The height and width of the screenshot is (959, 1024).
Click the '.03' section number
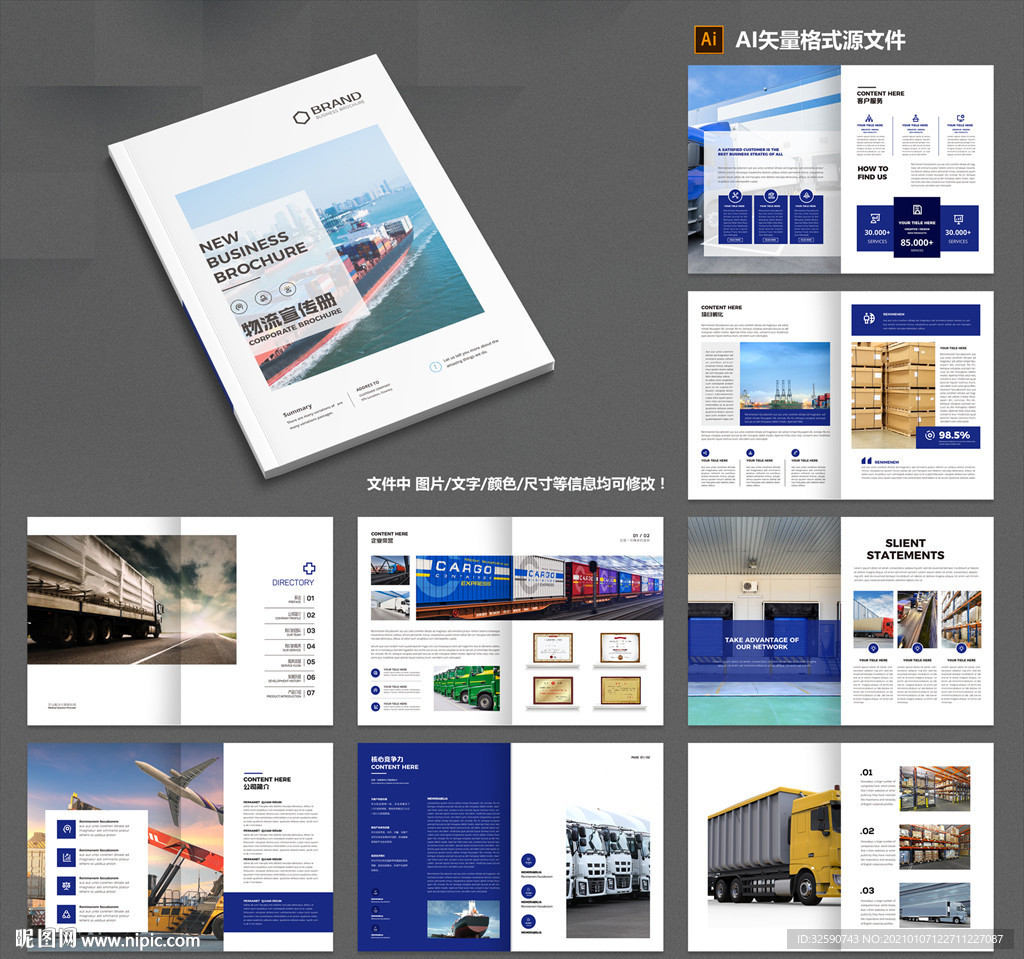pyautogui.click(x=867, y=890)
